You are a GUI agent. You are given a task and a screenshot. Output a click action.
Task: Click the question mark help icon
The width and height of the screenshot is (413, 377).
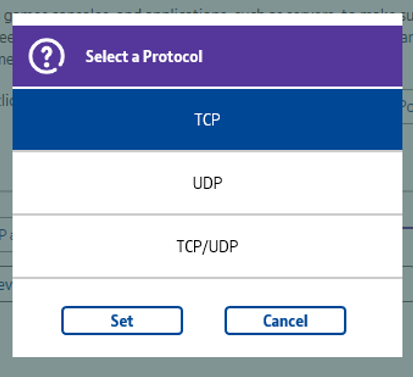[x=46, y=56]
